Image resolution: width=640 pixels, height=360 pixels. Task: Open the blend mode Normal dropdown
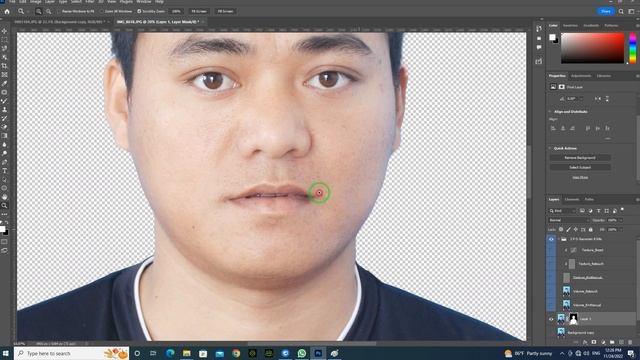[568, 220]
